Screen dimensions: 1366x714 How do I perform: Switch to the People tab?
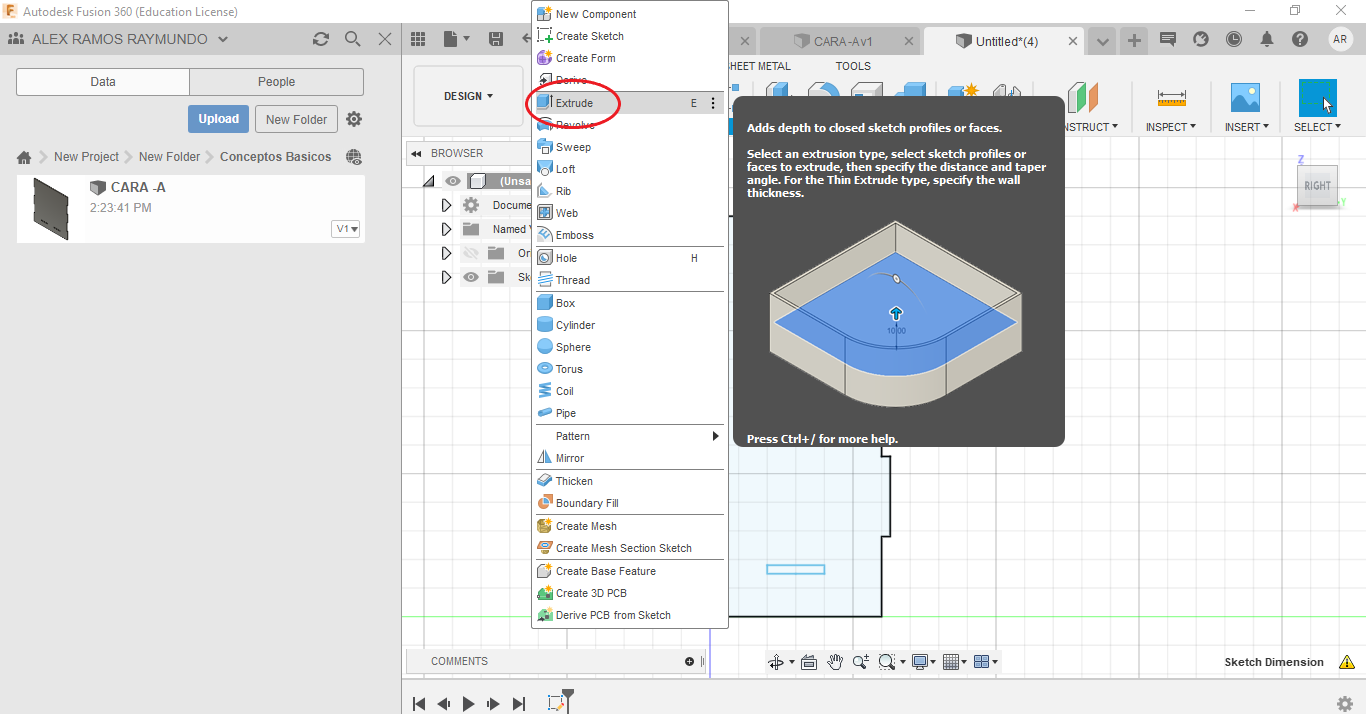point(277,82)
